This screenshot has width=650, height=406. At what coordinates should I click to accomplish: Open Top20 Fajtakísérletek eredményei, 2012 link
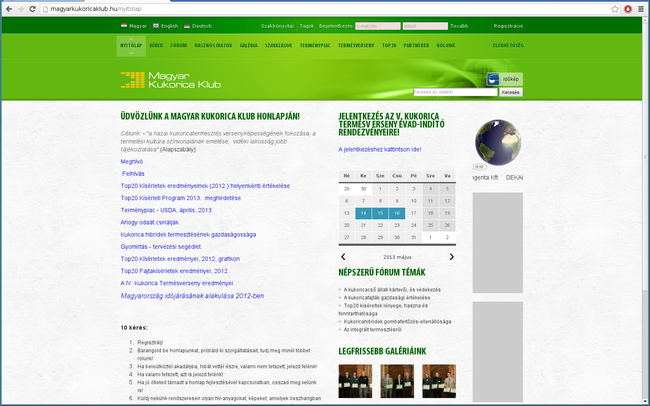175,271
